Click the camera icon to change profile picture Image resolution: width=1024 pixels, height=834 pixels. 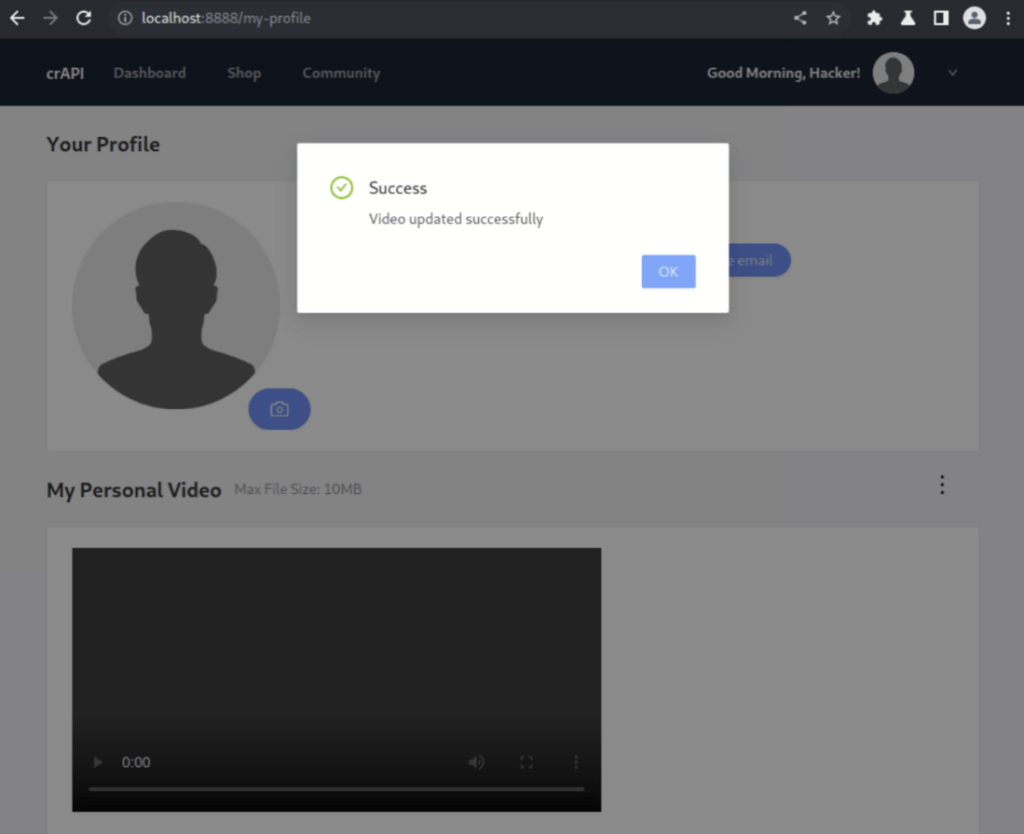(279, 409)
